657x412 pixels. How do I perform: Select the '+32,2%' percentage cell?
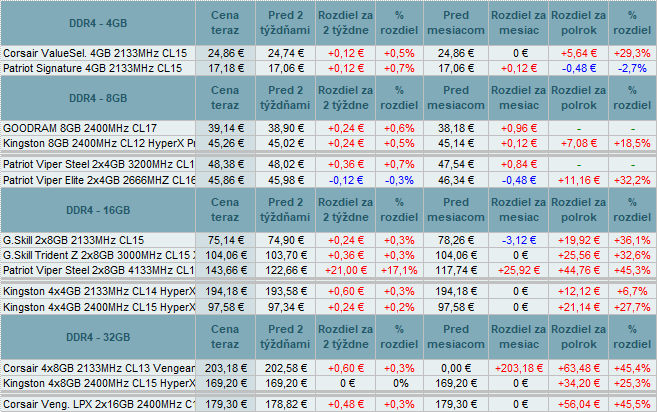click(x=632, y=180)
